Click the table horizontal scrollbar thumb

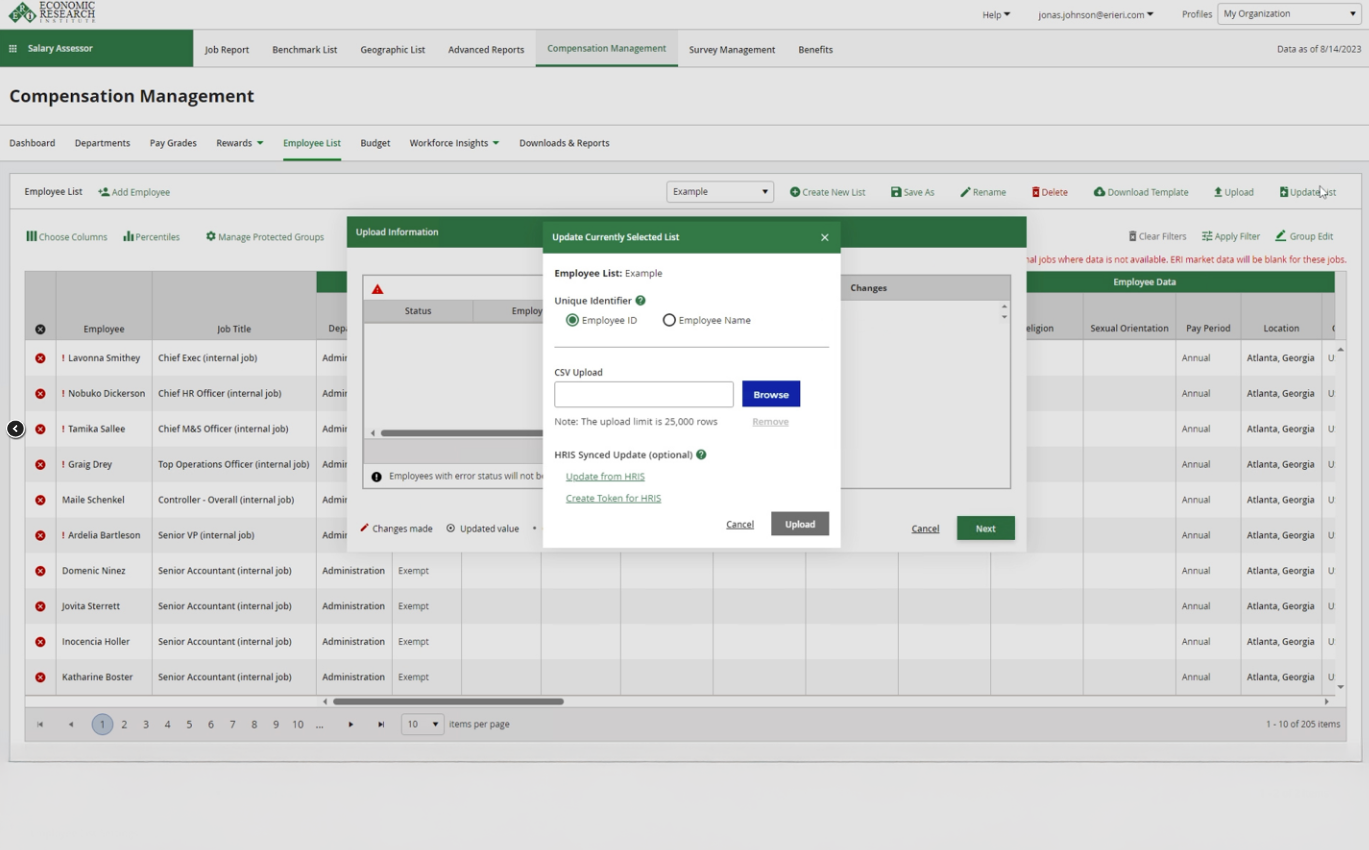click(448, 701)
